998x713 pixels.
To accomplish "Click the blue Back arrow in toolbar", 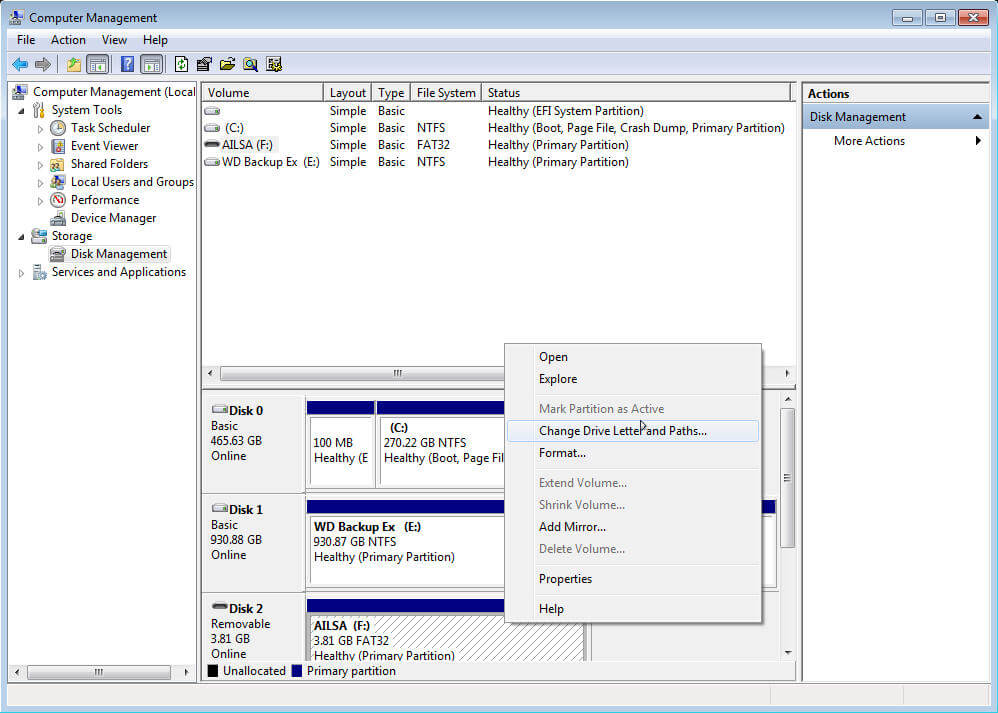I will pyautogui.click(x=19, y=65).
